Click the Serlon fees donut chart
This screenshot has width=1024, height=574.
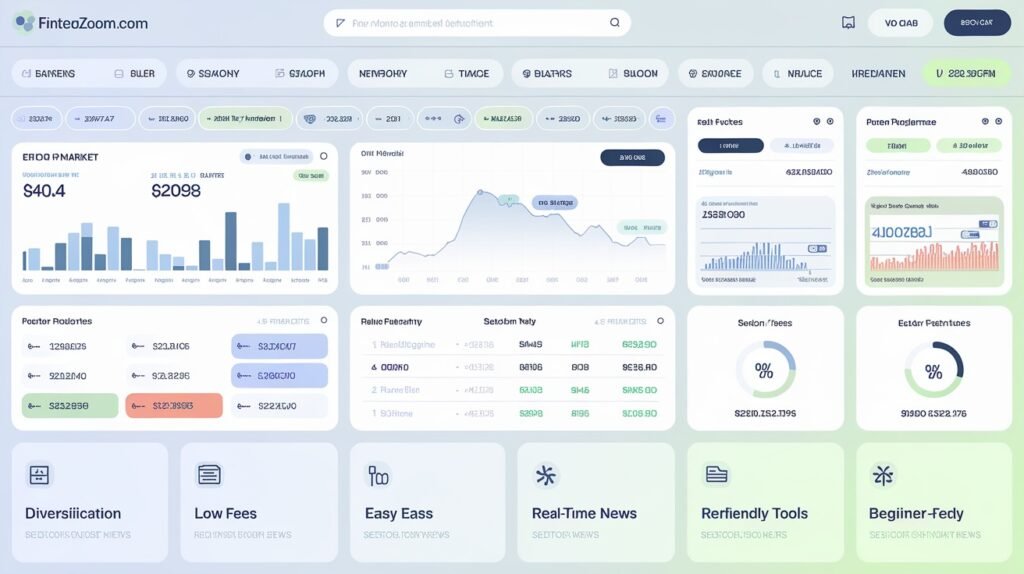(765, 370)
